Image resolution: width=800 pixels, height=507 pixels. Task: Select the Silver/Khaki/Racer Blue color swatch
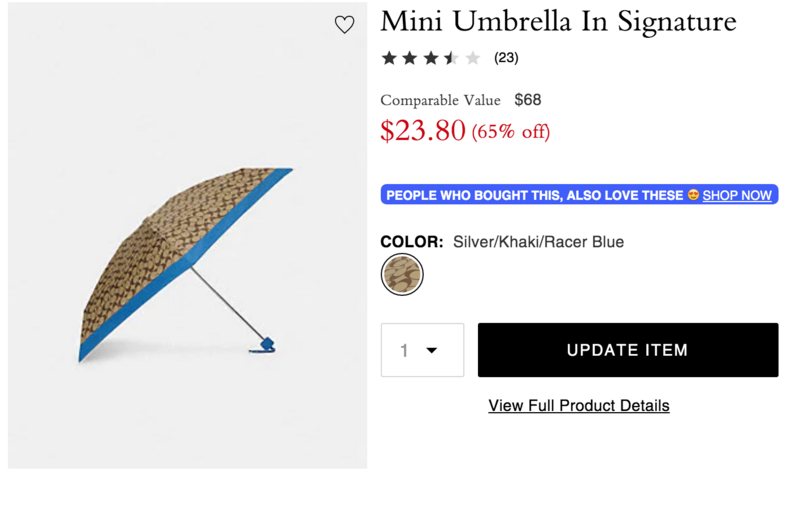402,274
